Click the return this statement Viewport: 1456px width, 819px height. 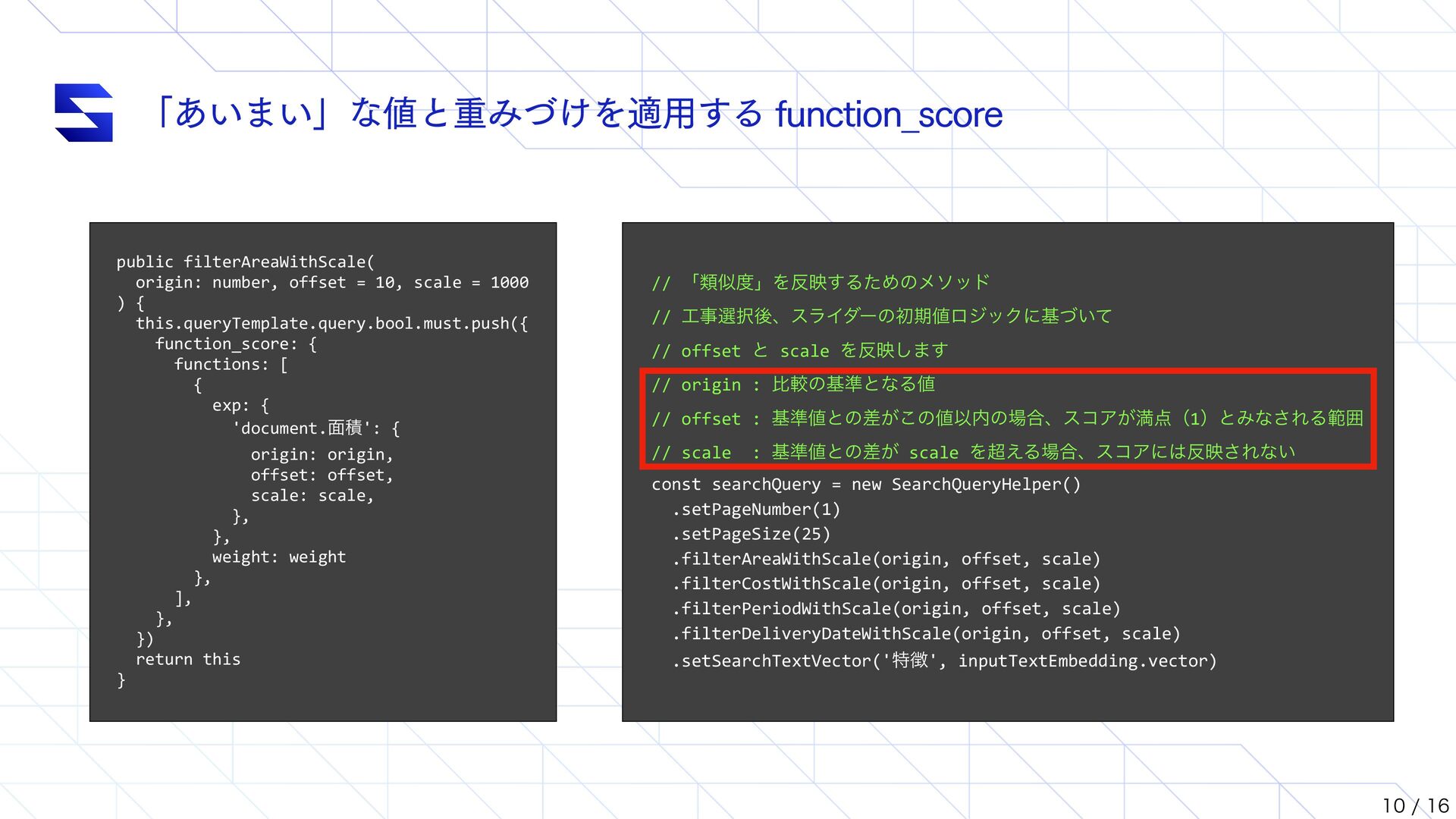(x=187, y=660)
